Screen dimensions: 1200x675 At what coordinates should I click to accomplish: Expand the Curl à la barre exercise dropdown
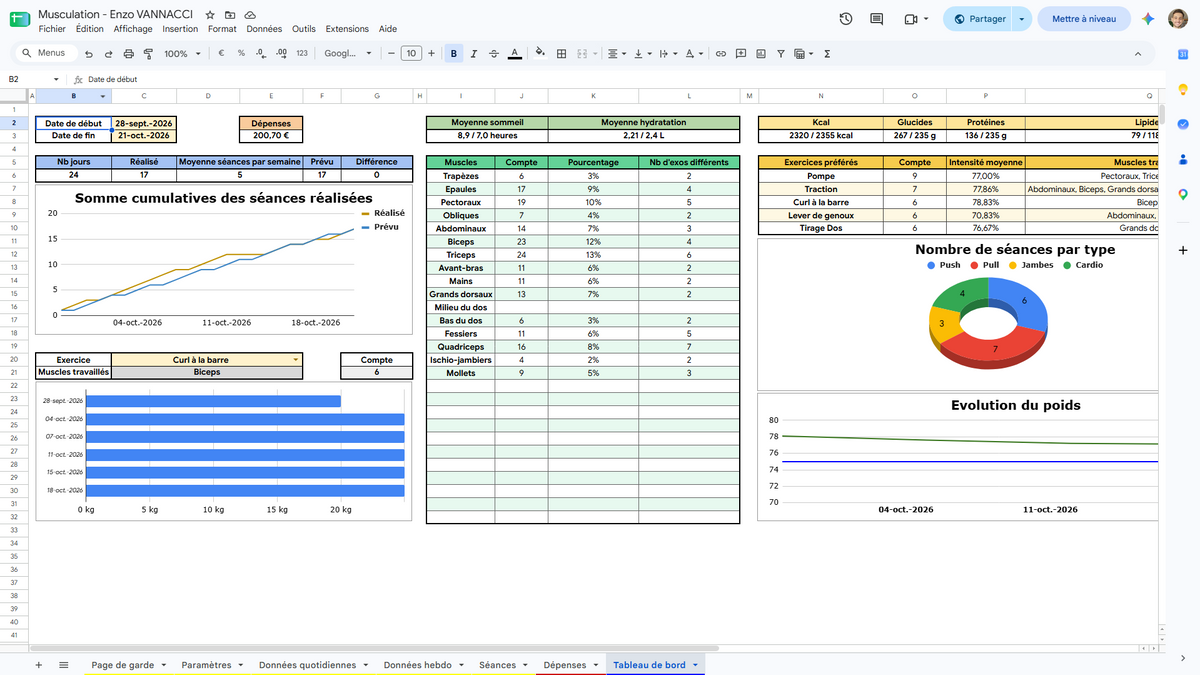[295, 360]
